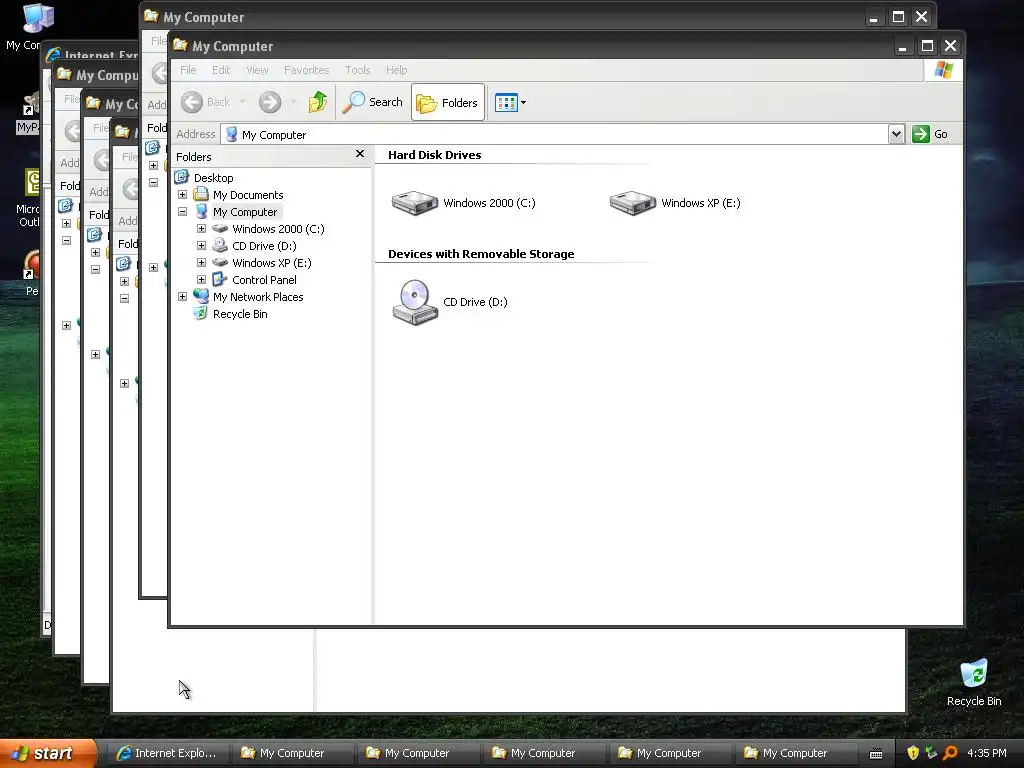Open the Edit menu
Viewport: 1024px width, 768px height.
221,70
